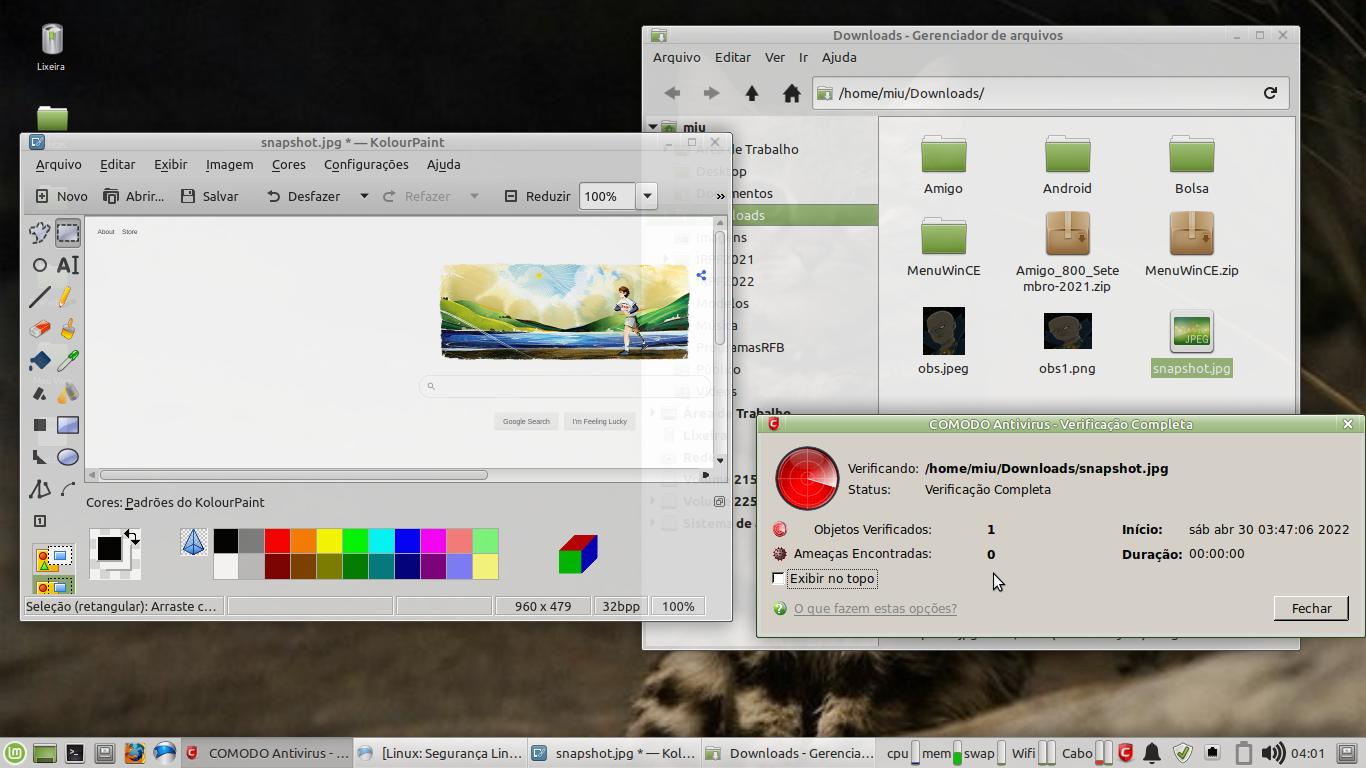Viewport: 1366px width, 768px height.
Task: Open the zoom percentage dropdown arrow
Action: pyautogui.click(x=647, y=196)
